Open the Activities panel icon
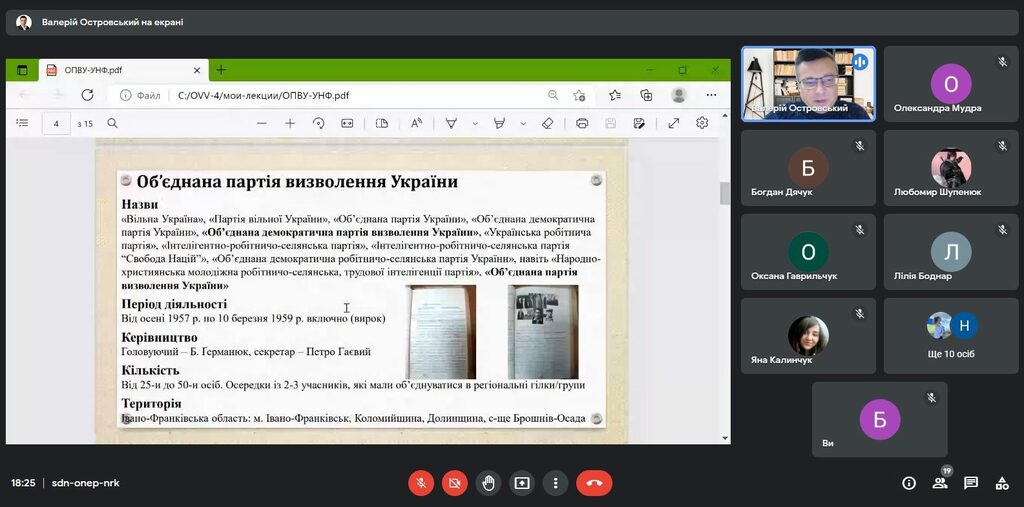The image size is (1024, 507). click(x=1002, y=483)
